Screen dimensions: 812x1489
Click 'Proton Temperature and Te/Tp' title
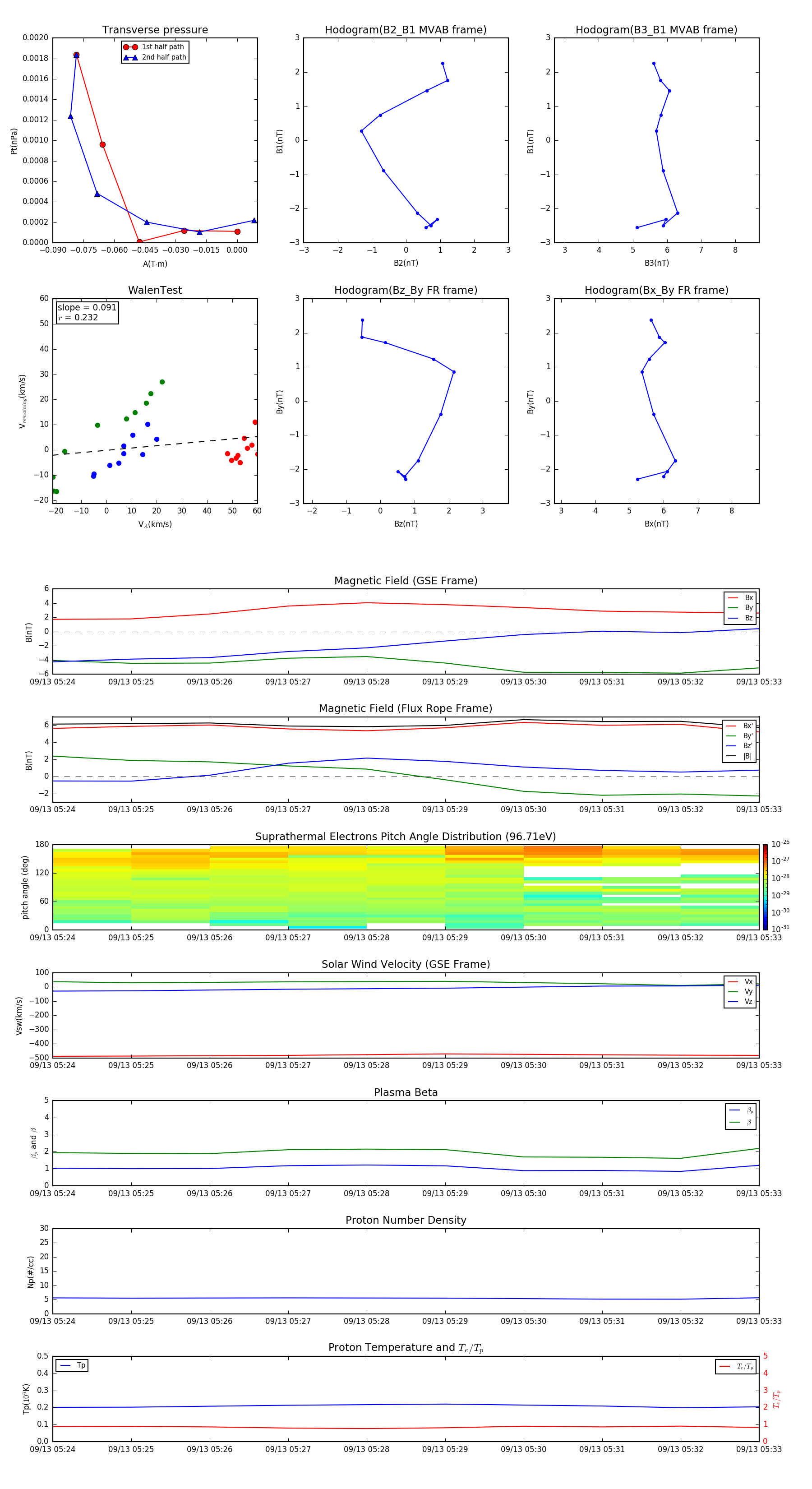(x=406, y=1347)
